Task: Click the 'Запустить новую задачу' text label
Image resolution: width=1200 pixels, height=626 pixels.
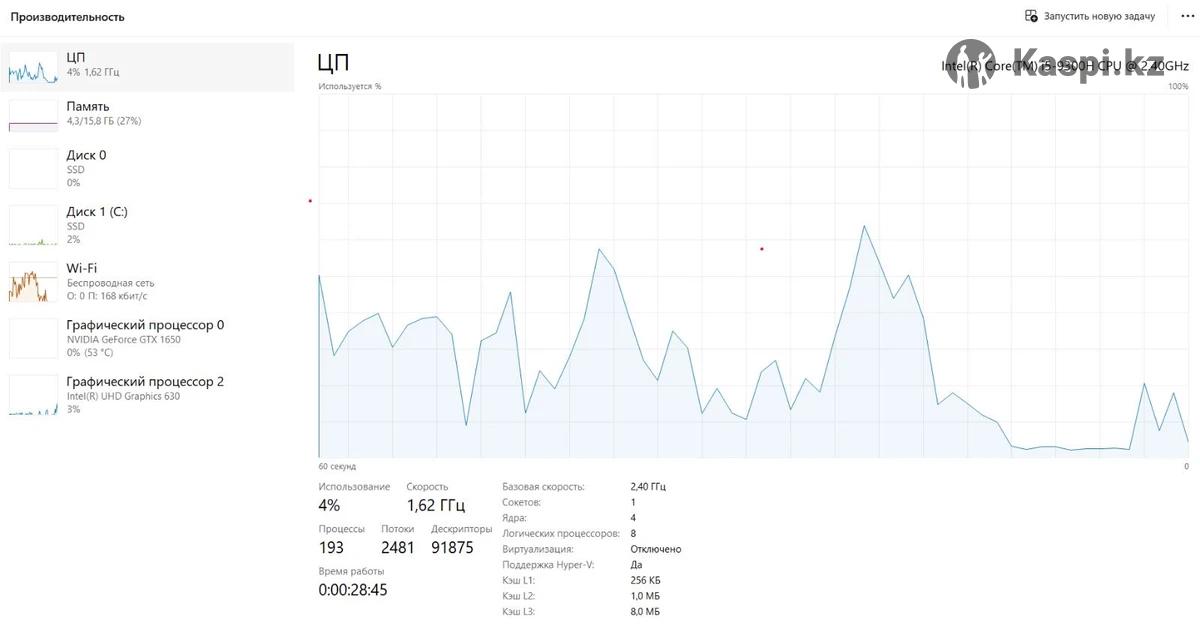Action: point(1099,16)
